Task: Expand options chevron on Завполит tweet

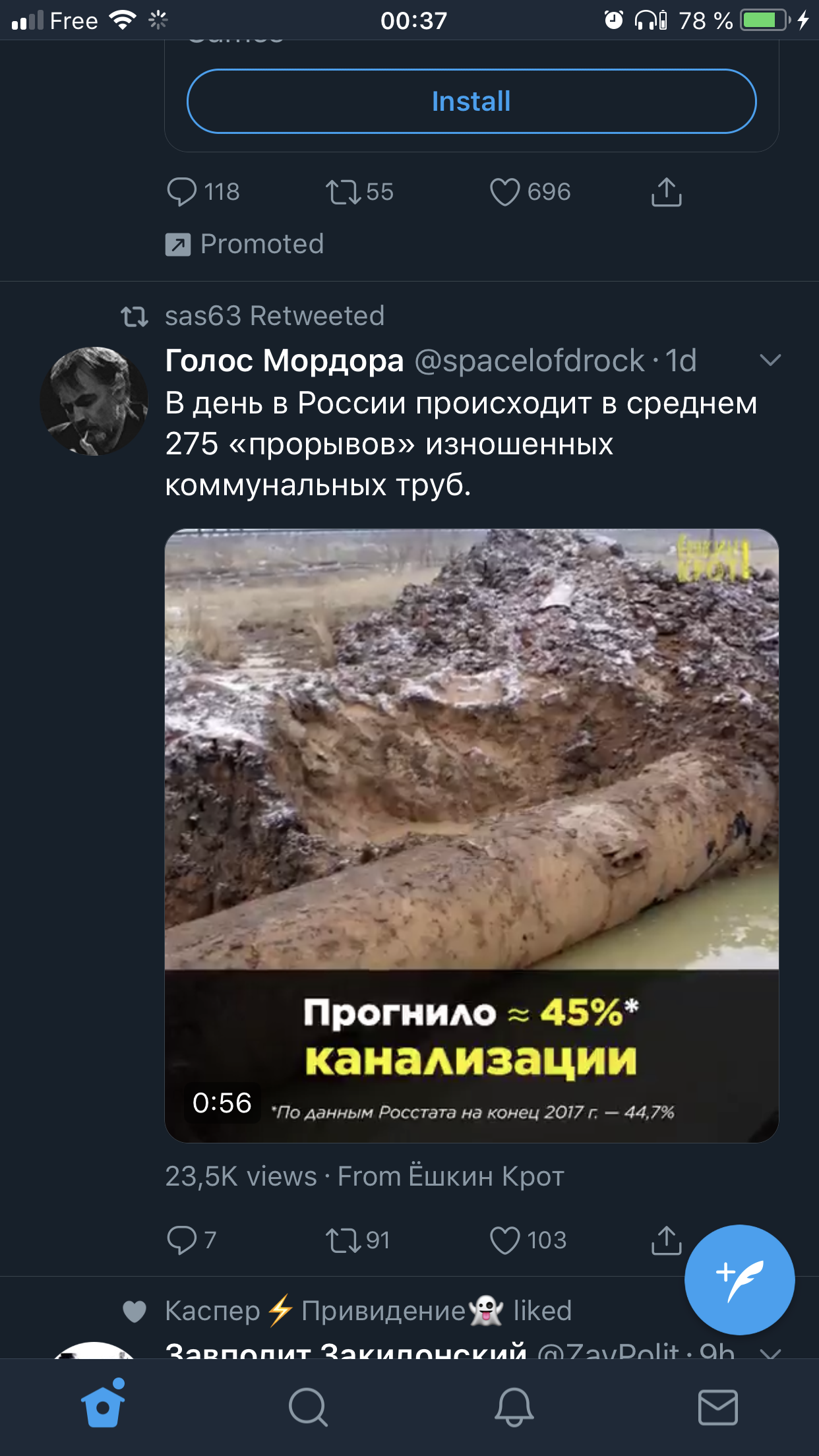Action: coord(770,1352)
